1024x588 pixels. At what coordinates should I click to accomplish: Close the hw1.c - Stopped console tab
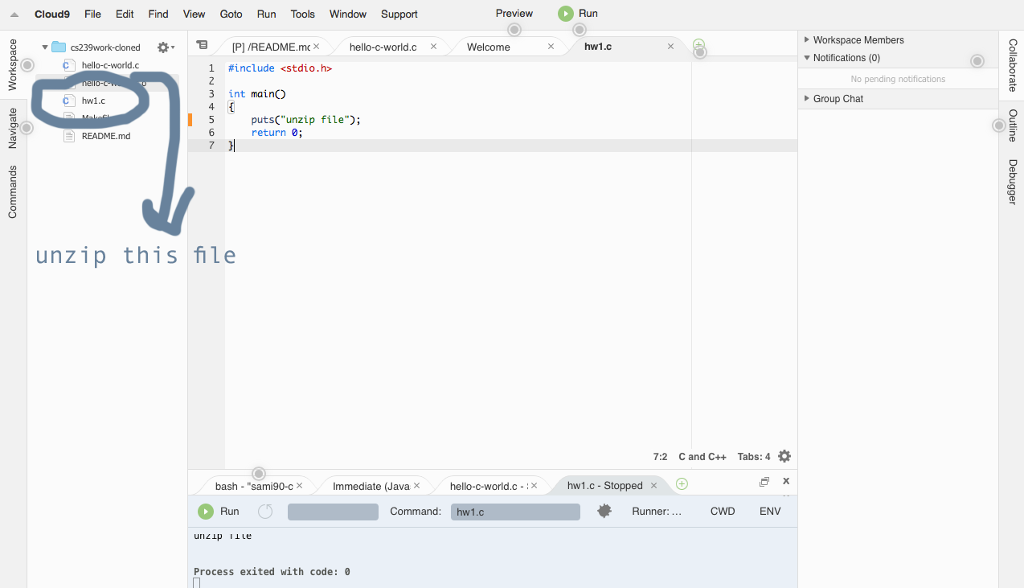coord(654,485)
